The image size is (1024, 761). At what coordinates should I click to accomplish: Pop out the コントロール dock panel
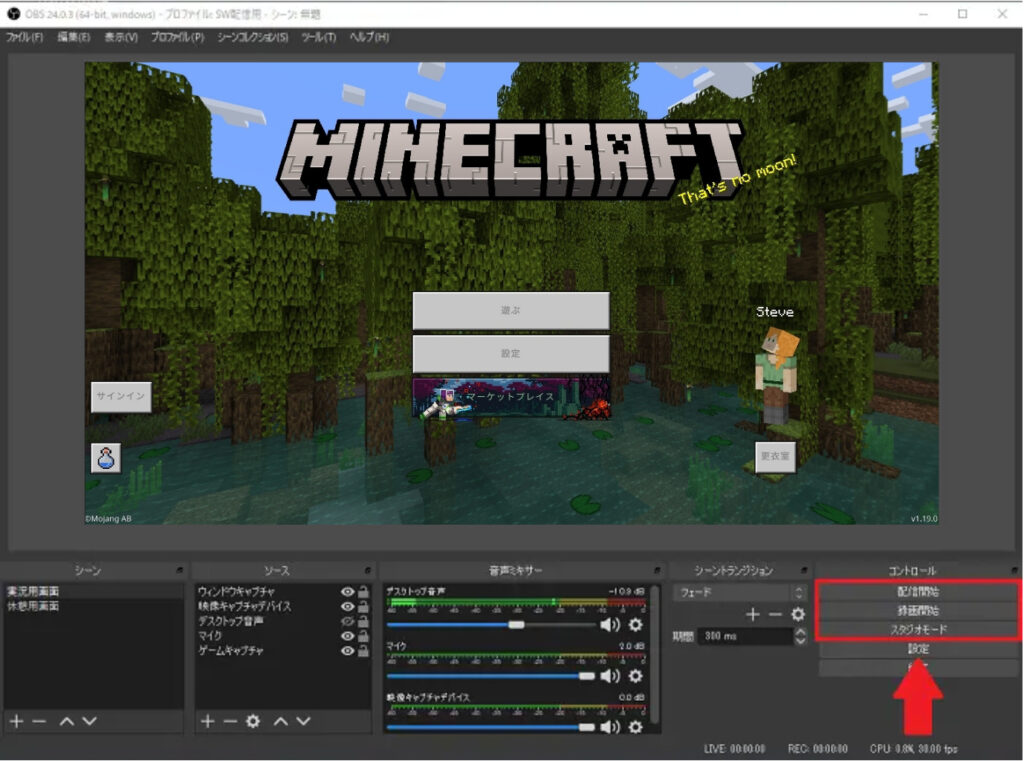[x=1014, y=570]
